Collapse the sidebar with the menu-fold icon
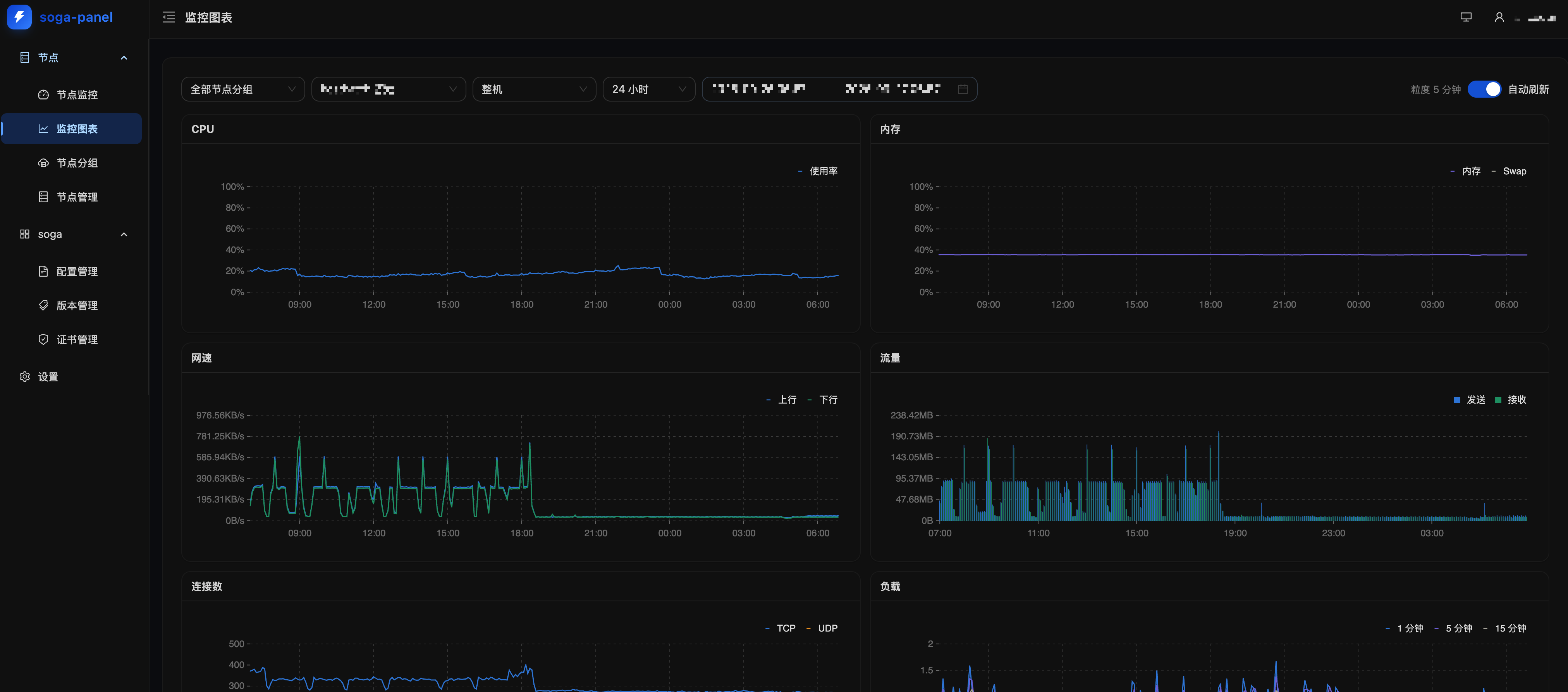1568x692 pixels. tap(168, 18)
